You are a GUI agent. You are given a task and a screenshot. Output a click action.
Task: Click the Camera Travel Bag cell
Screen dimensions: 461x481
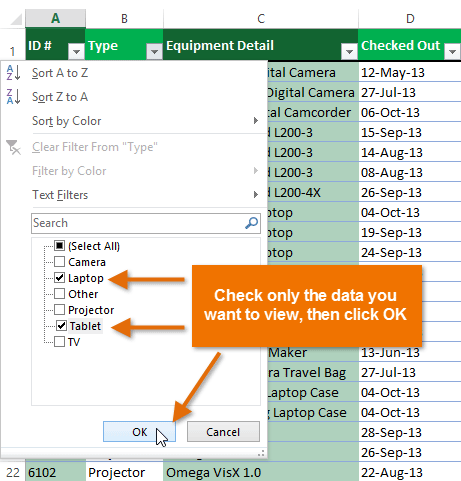coord(313,372)
